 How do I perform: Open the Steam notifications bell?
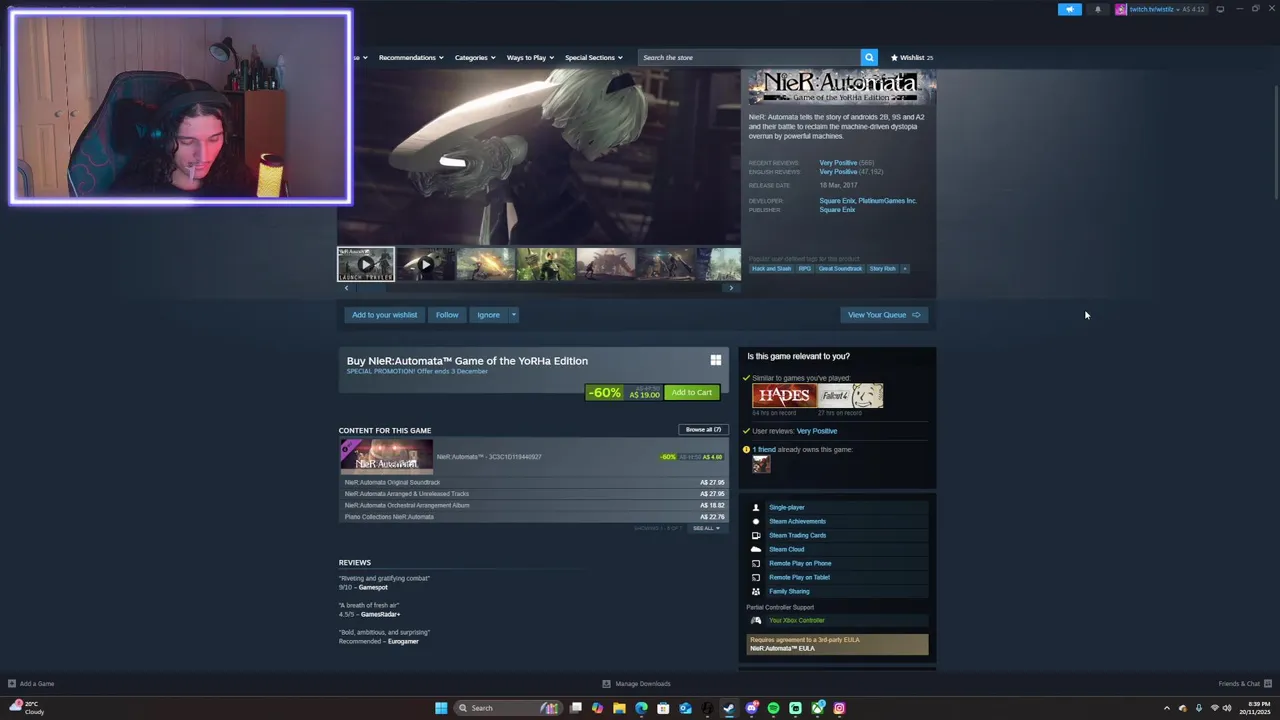[1098, 9]
